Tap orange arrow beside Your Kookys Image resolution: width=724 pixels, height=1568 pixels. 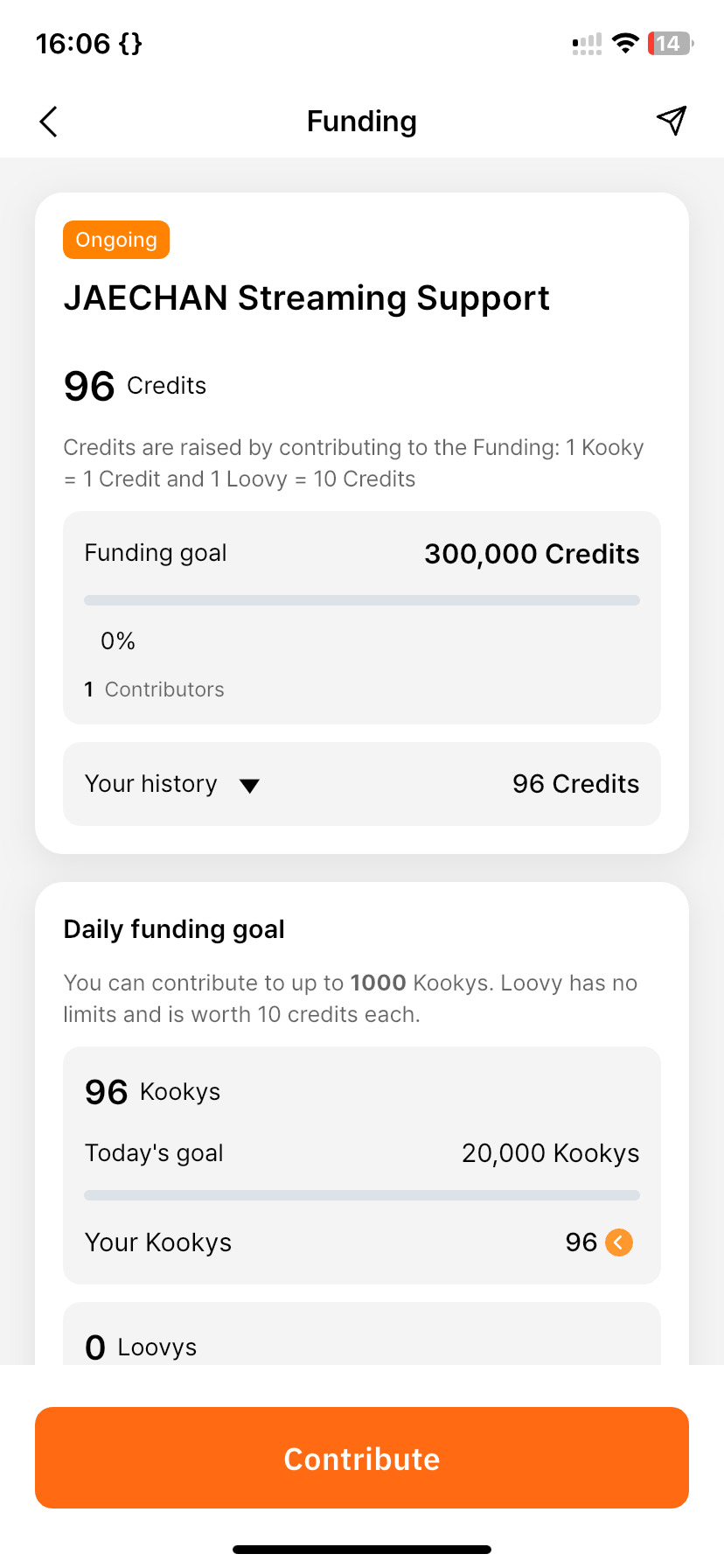click(x=619, y=1242)
